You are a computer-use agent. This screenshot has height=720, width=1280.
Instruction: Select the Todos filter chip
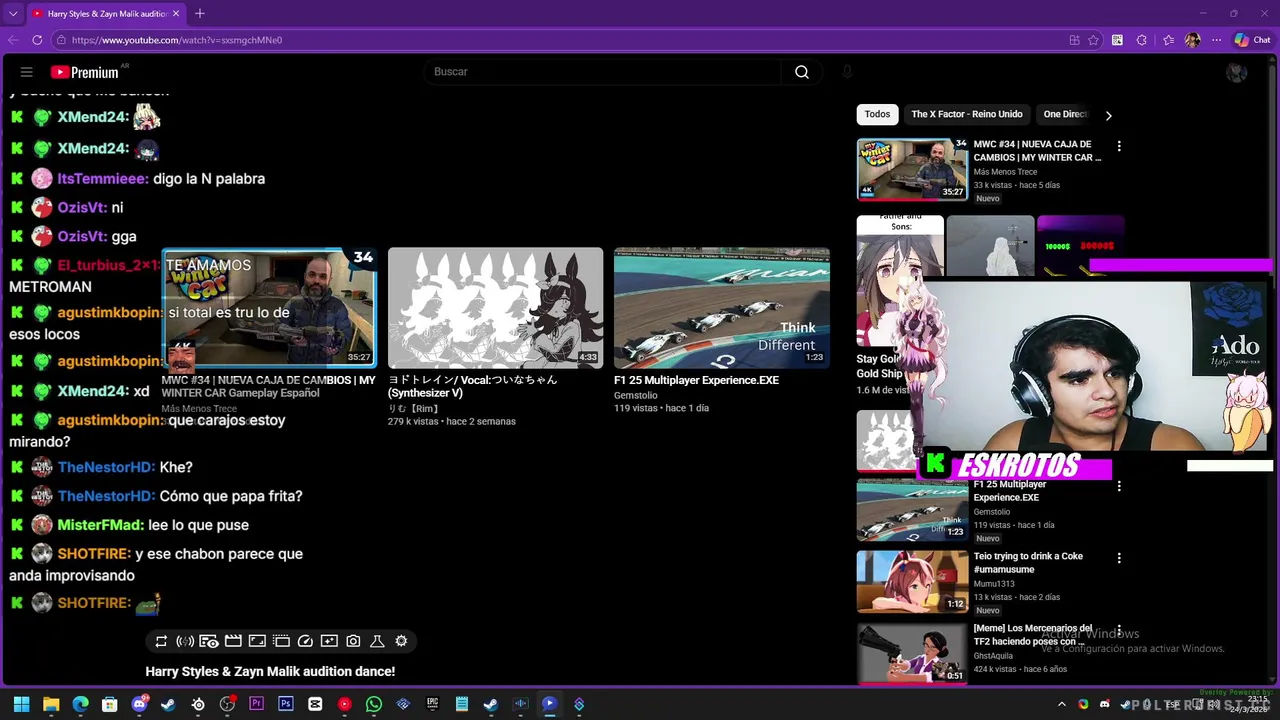tap(877, 114)
